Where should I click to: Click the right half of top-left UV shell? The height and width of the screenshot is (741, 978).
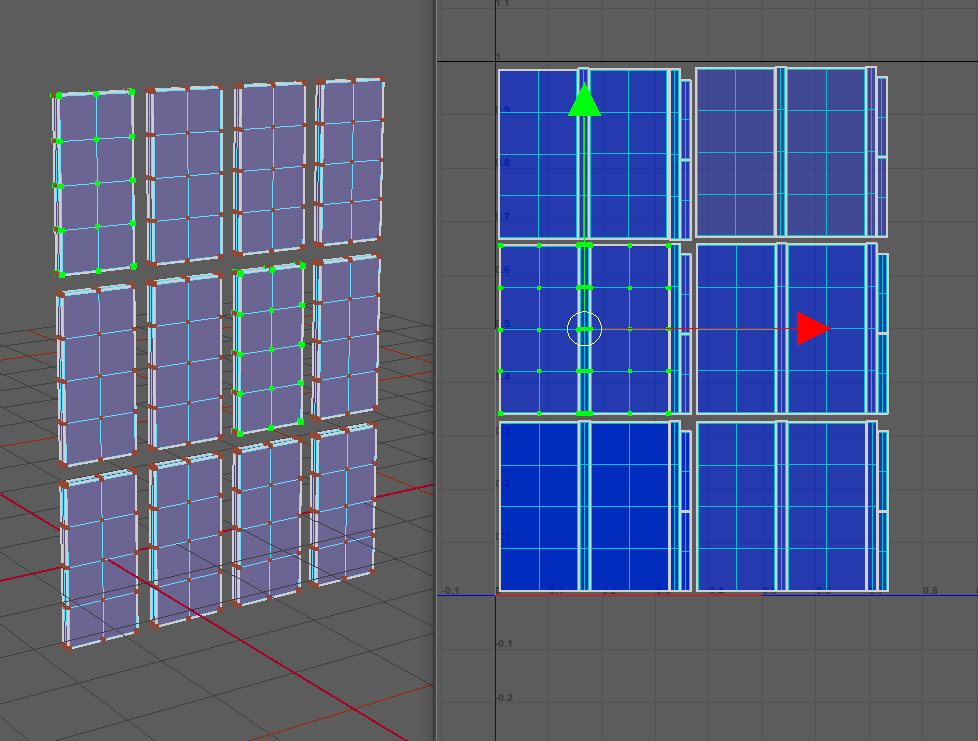pos(628,152)
